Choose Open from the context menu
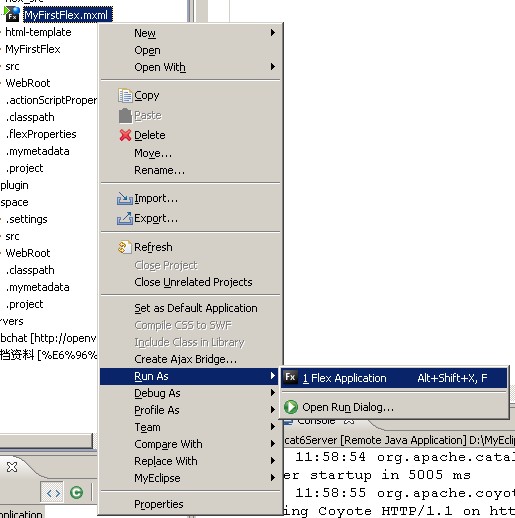515x518 pixels. [191, 50]
